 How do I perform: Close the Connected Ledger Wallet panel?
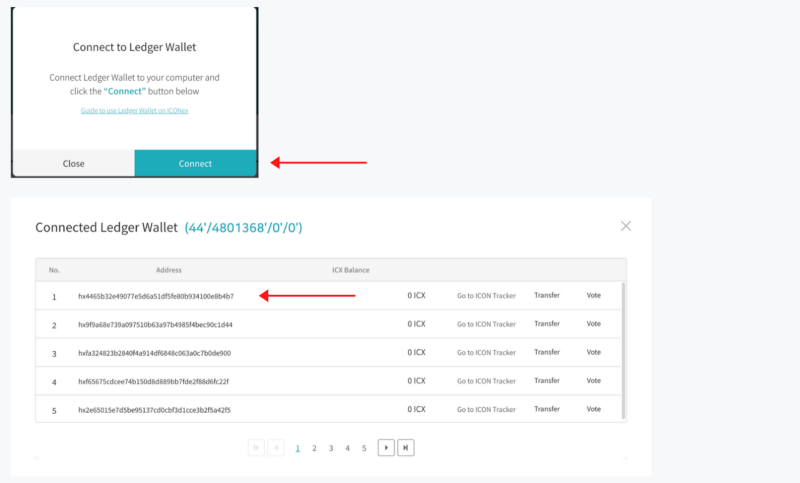point(626,226)
